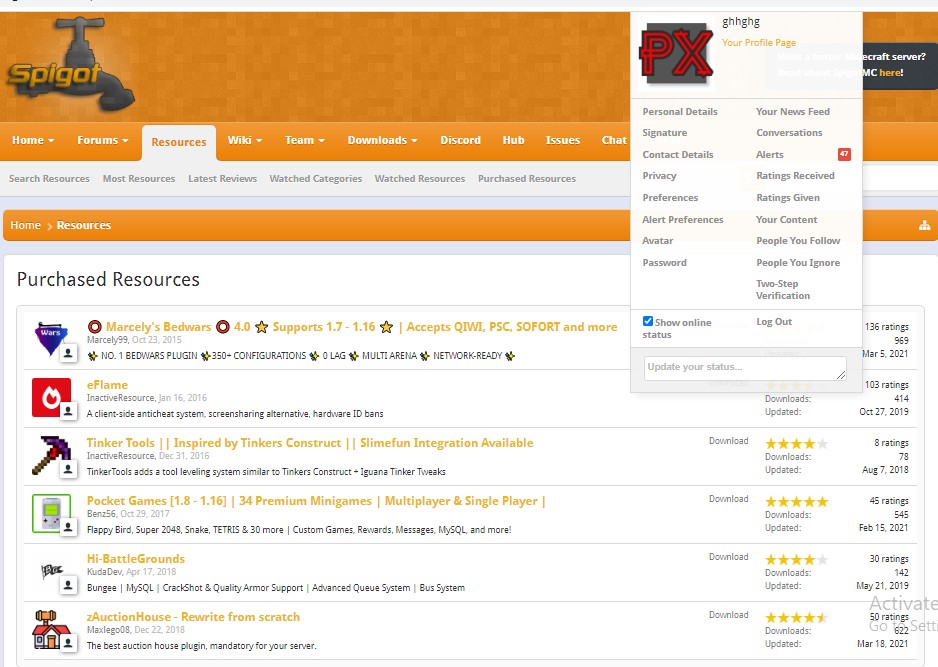Open Two-Step Verification

[783, 290]
